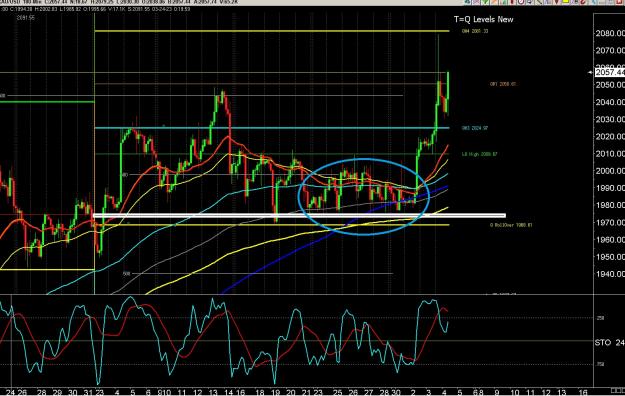Screen dimensions: 625x396
Task: Click the 1960.00 price axis label
Action: pos(610,240)
